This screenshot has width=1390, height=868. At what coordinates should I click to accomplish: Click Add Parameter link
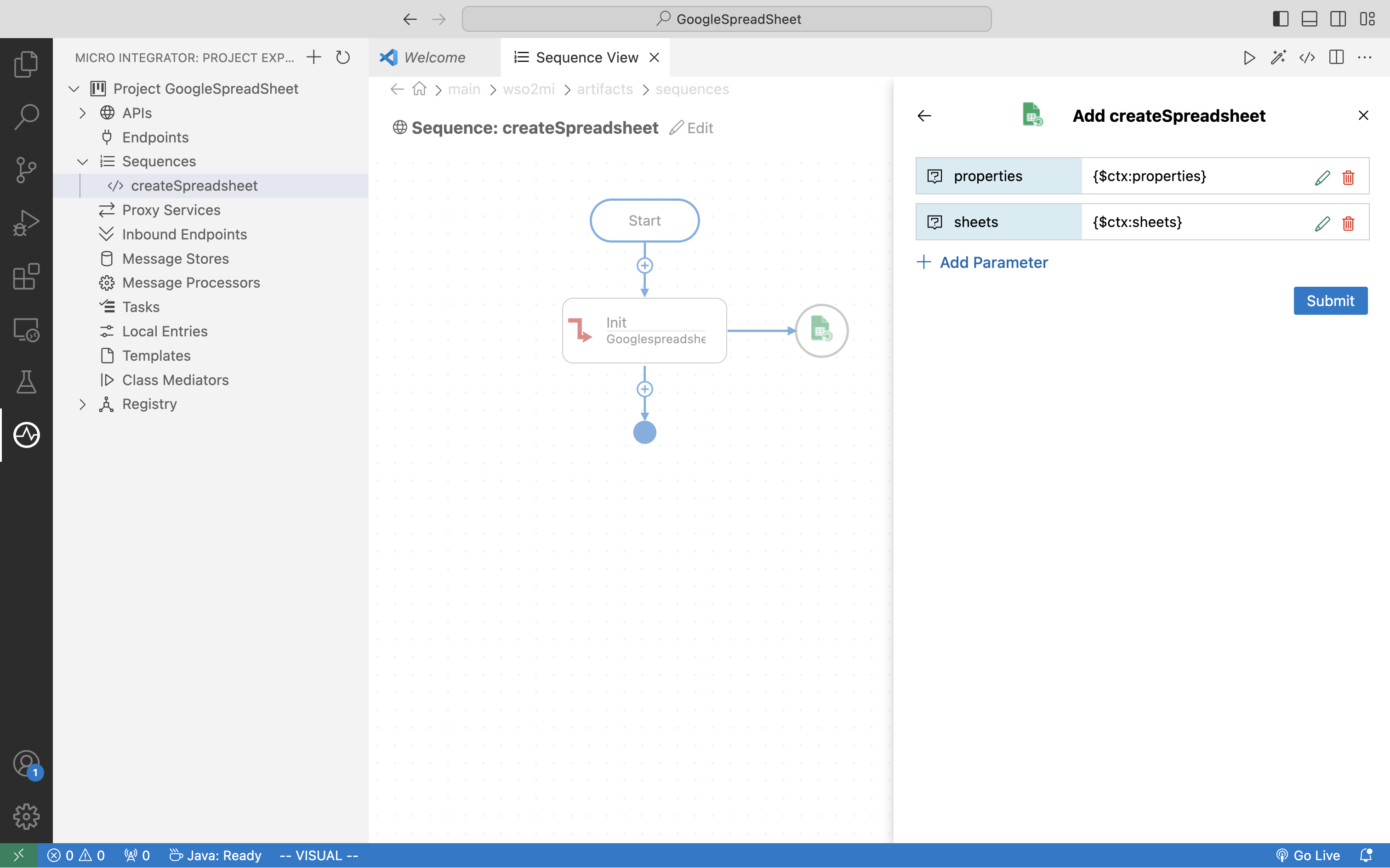pyautogui.click(x=982, y=262)
